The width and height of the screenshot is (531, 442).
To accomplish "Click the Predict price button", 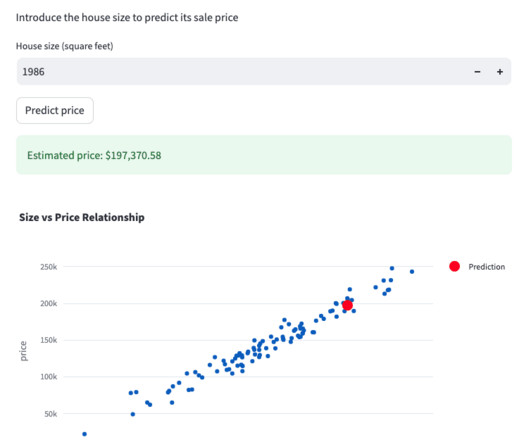I will 55,110.
